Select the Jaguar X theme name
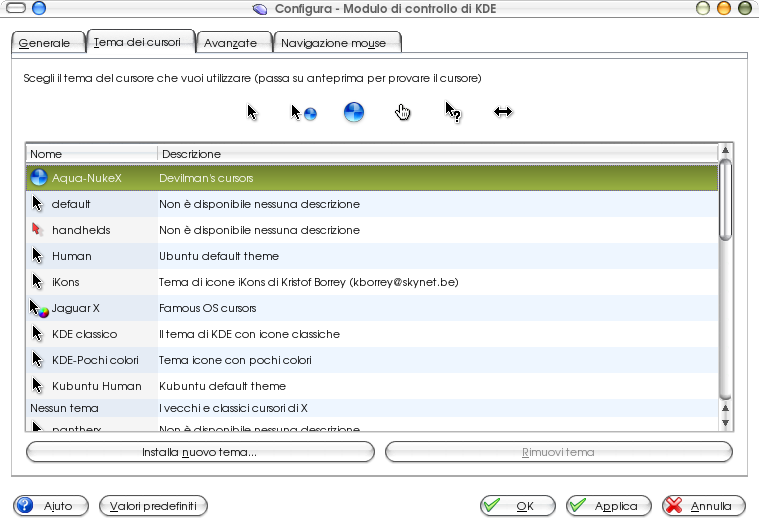Viewport: 759px width, 529px height. click(76, 308)
